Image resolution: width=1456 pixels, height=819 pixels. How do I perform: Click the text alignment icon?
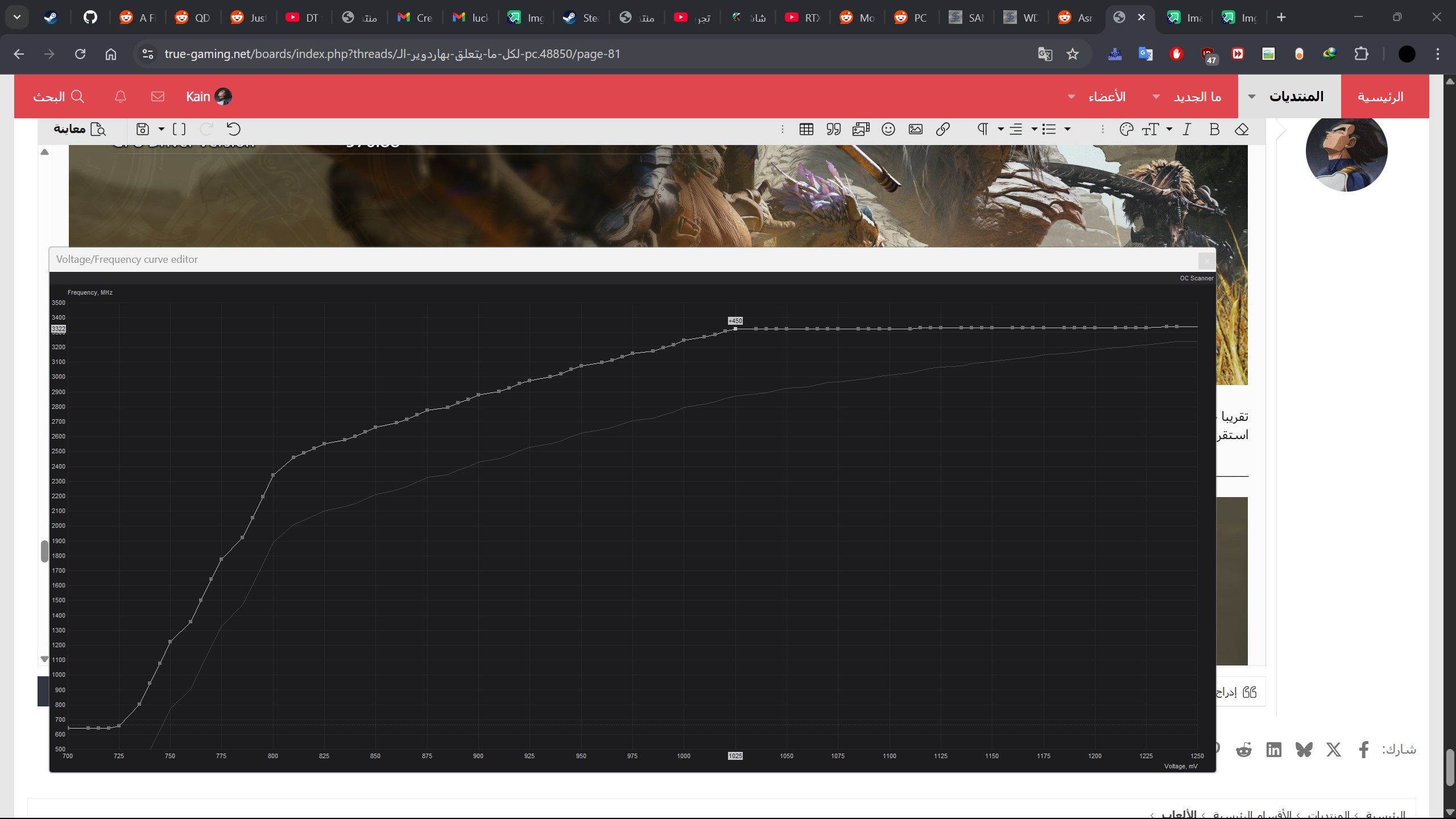tap(1016, 130)
